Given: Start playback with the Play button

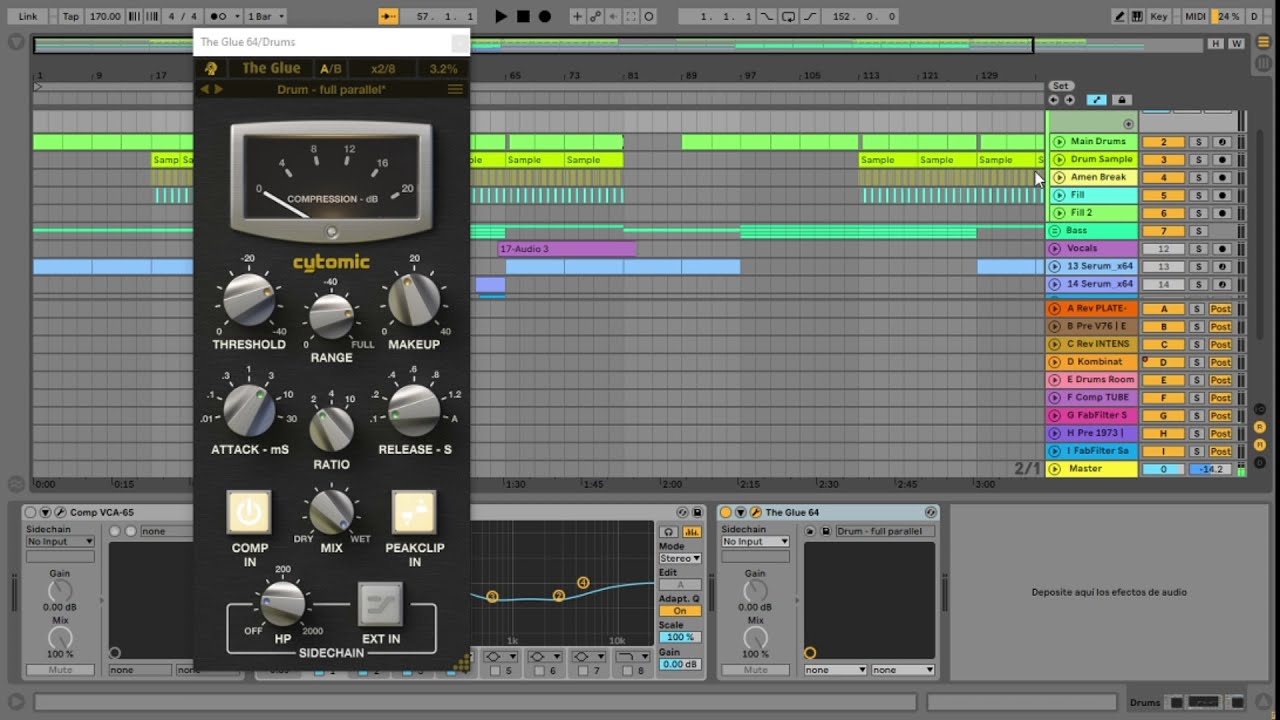Looking at the screenshot, I should pyautogui.click(x=501, y=16).
